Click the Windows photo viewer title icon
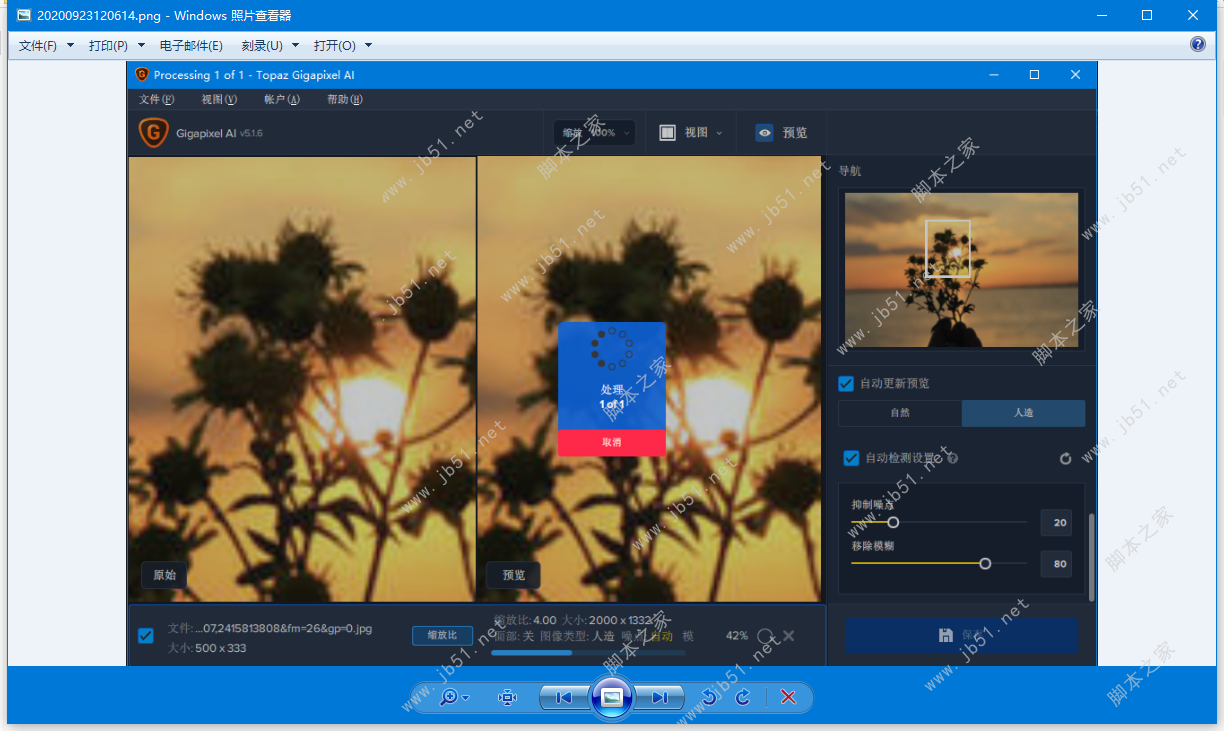1224x731 pixels. click(24, 15)
